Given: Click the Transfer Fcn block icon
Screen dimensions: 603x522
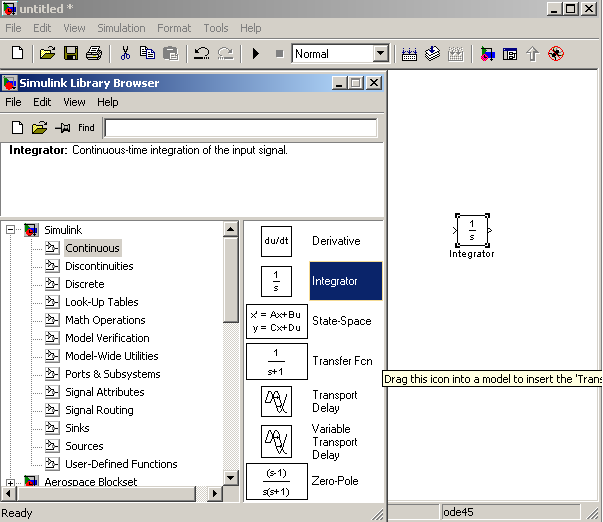Looking at the screenshot, I should 277,362.
